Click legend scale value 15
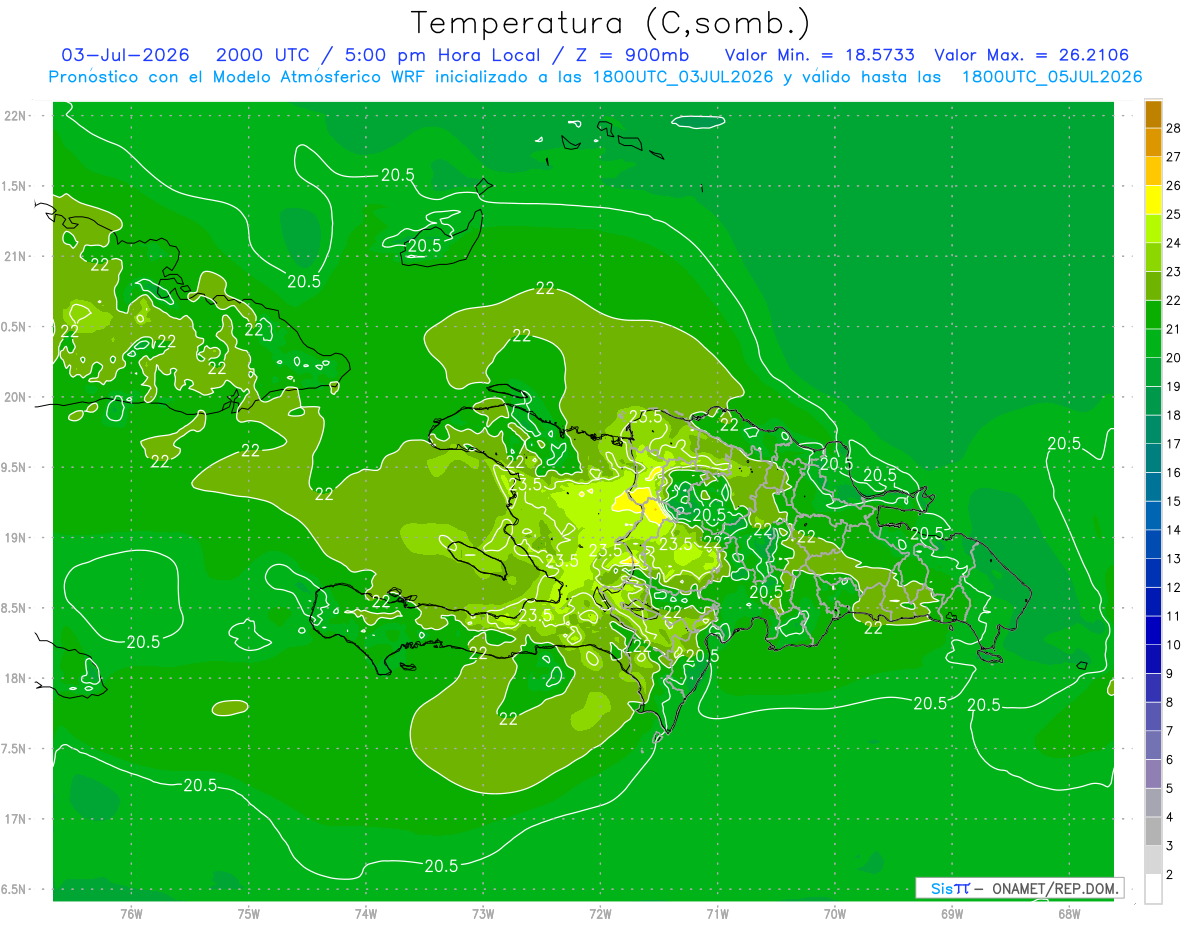Viewport: 1200px width, 927px height. [x=1174, y=501]
